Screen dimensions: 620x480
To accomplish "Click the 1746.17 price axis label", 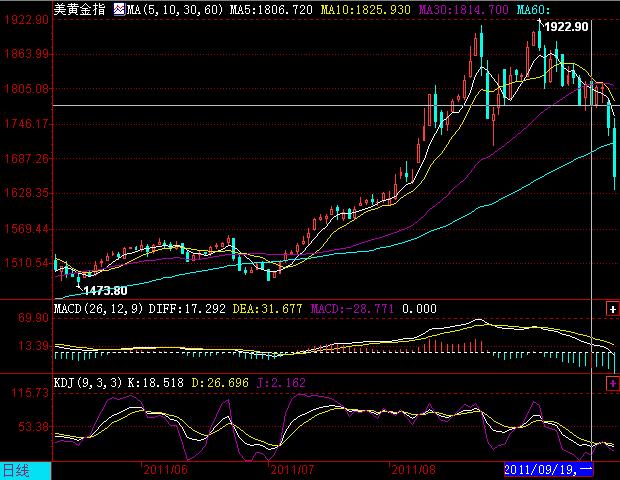I will click(x=26, y=124).
